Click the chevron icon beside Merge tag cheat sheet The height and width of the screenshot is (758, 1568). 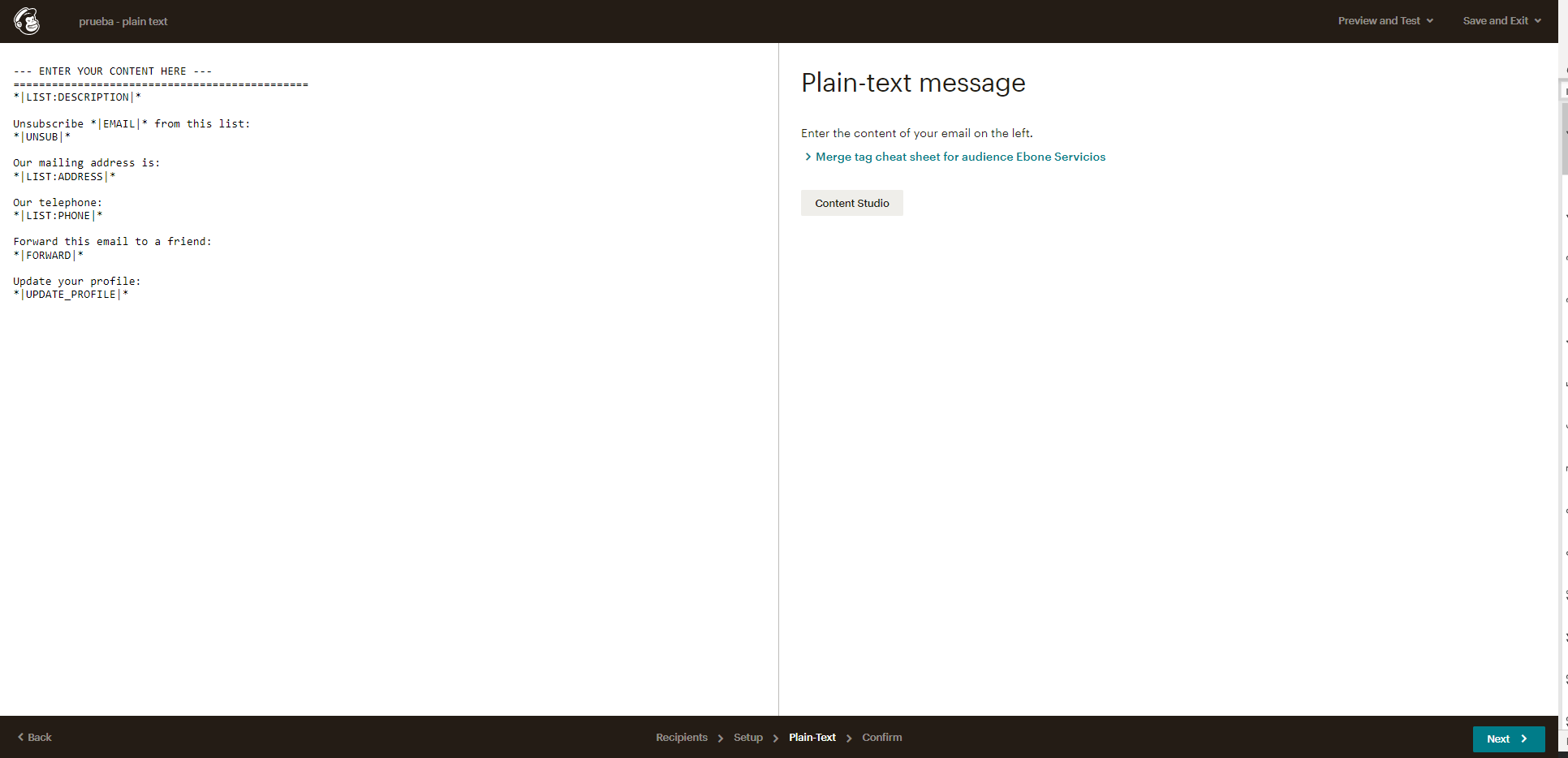[808, 156]
